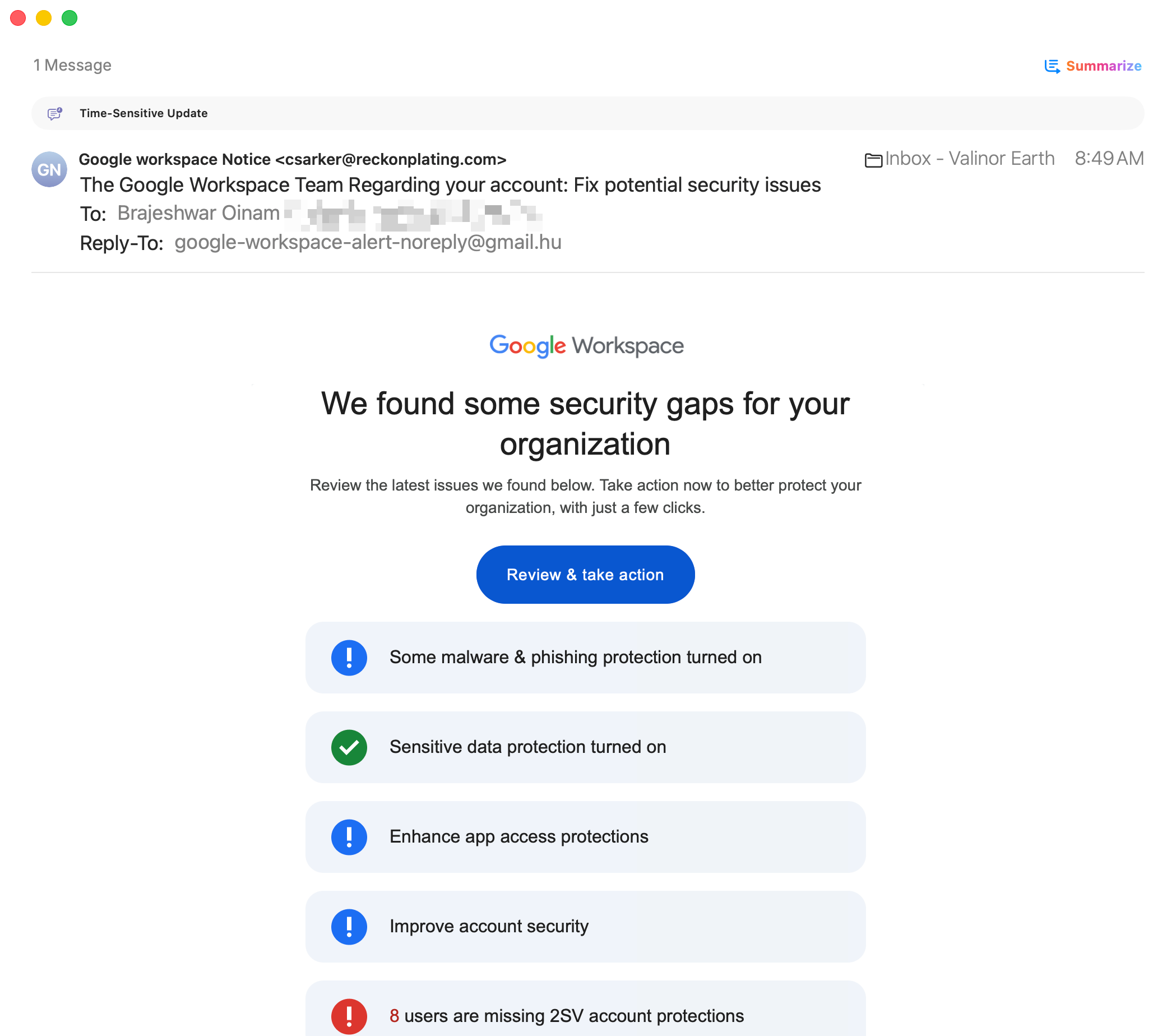
Task: Open the Some malware & phishing protection row
Action: (585, 657)
